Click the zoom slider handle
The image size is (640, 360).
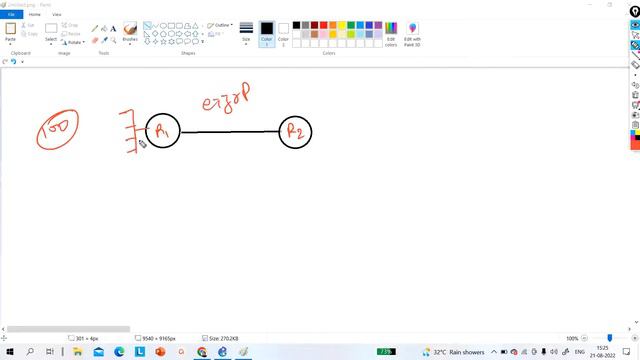click(x=610, y=338)
